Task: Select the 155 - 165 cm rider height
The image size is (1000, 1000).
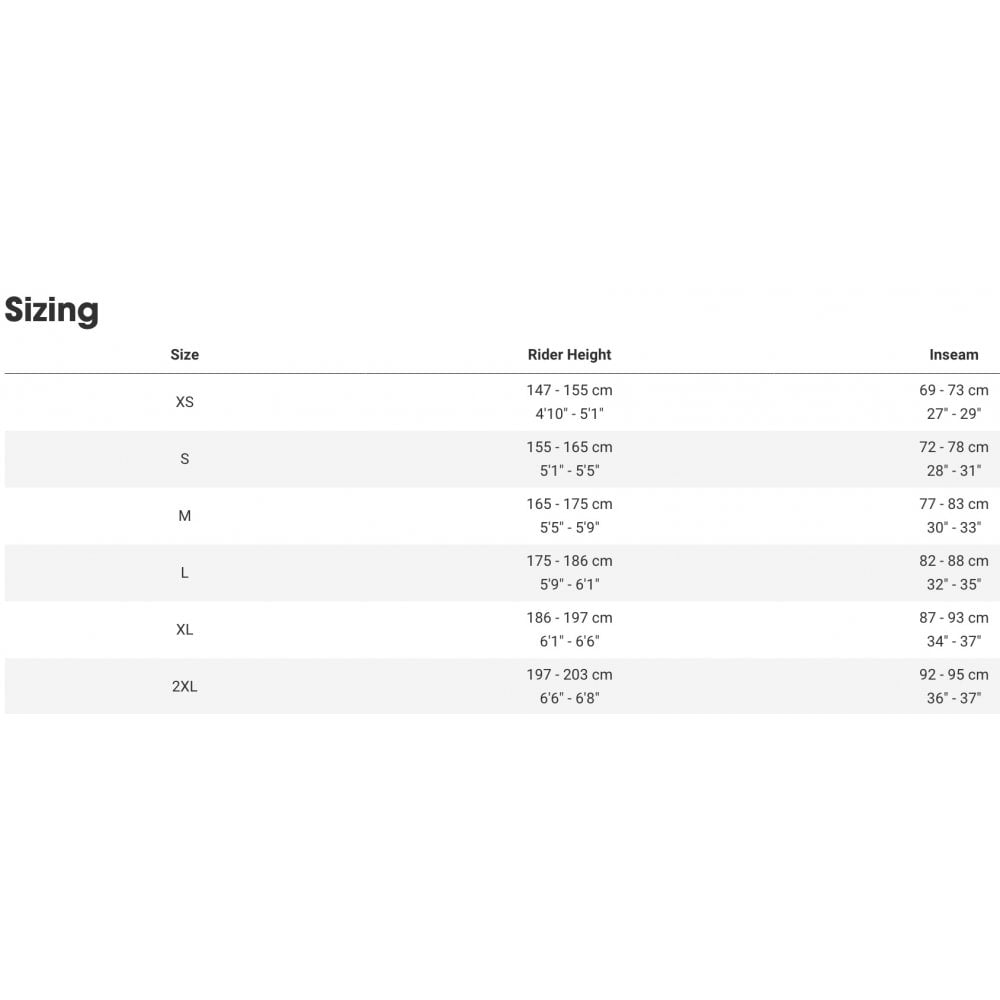Action: tap(569, 447)
